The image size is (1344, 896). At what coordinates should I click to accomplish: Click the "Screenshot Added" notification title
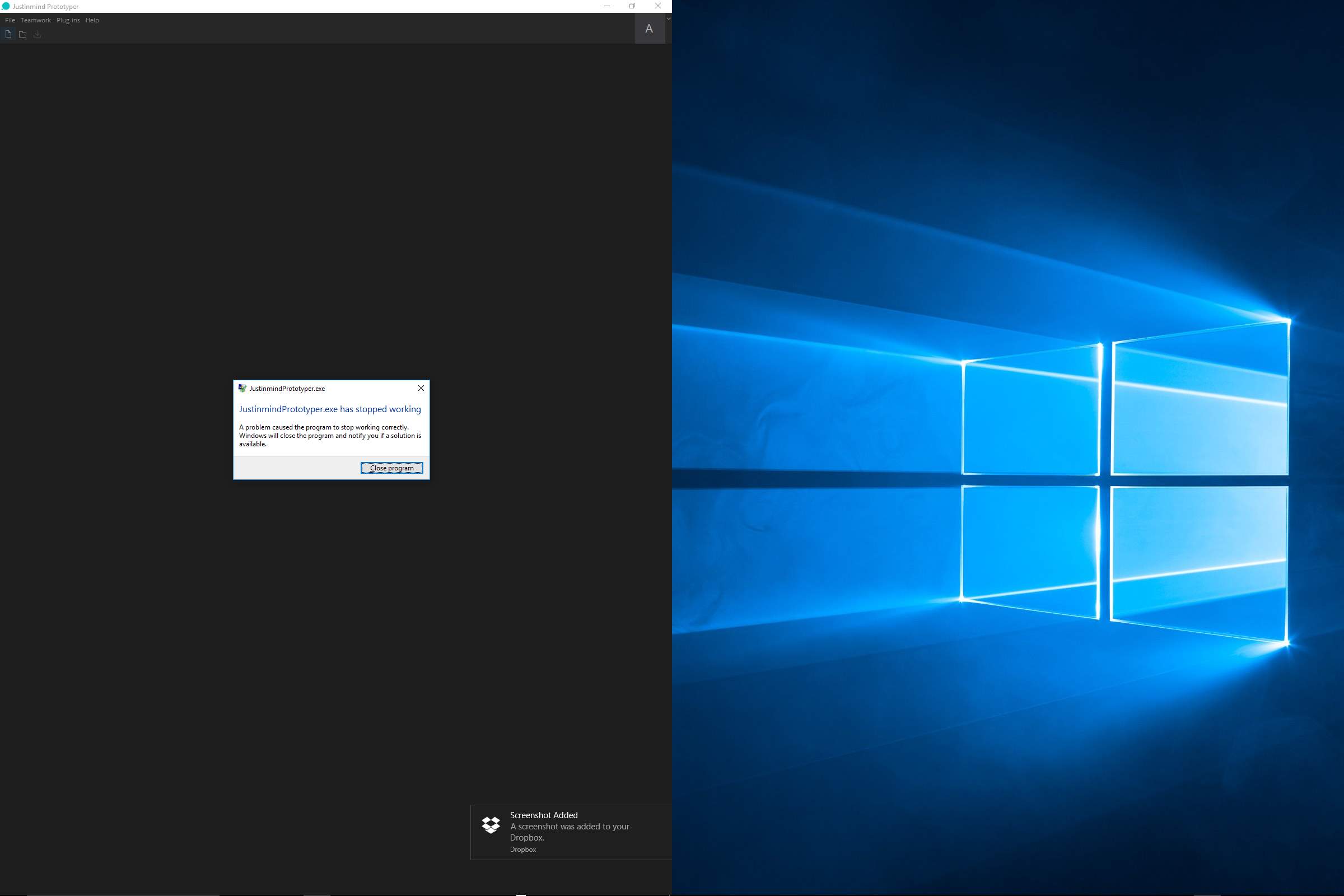543,815
